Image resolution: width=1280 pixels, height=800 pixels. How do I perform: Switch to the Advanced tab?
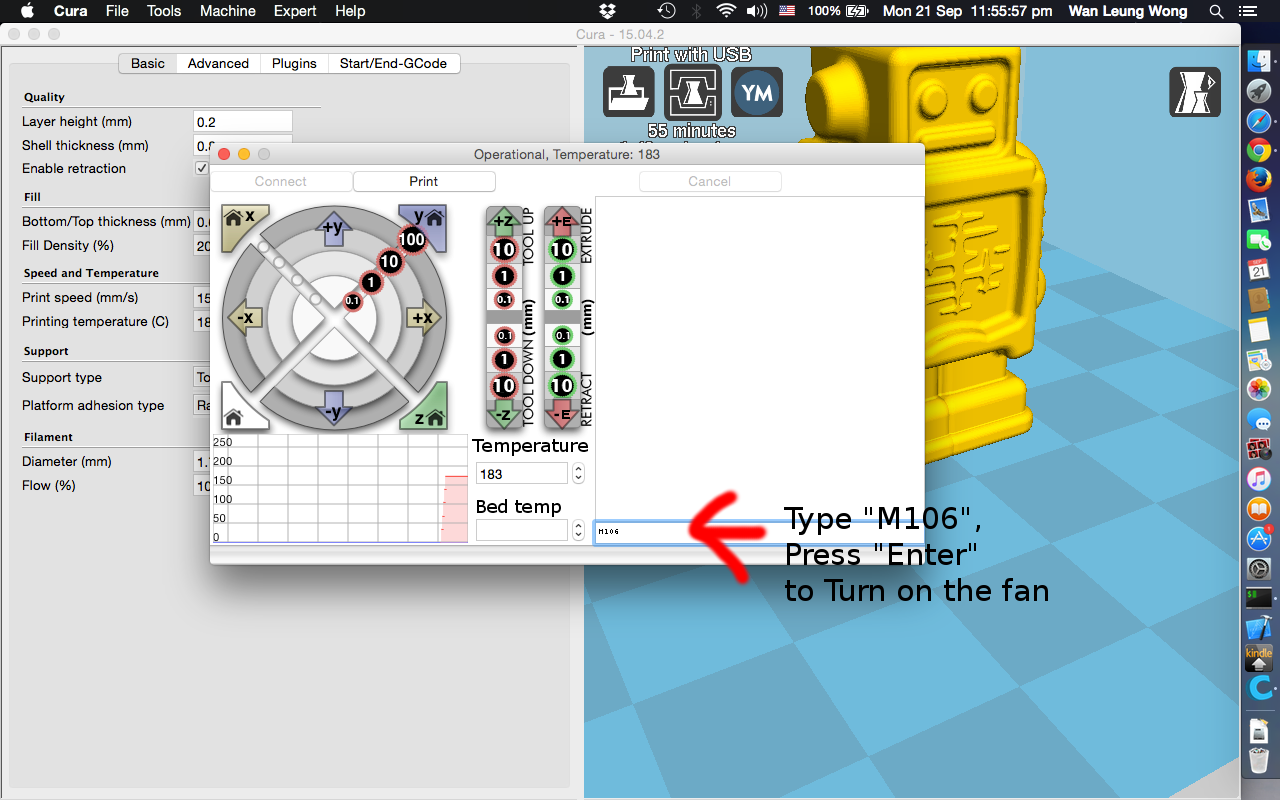click(x=218, y=63)
